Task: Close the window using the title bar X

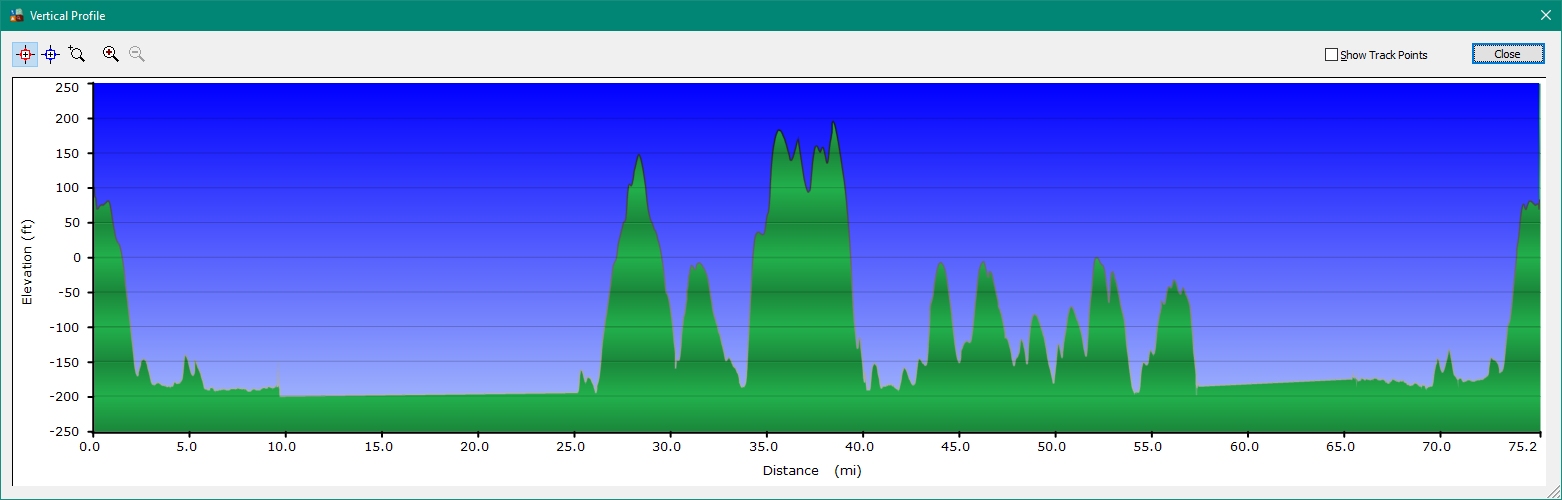Action: pyautogui.click(x=1545, y=15)
